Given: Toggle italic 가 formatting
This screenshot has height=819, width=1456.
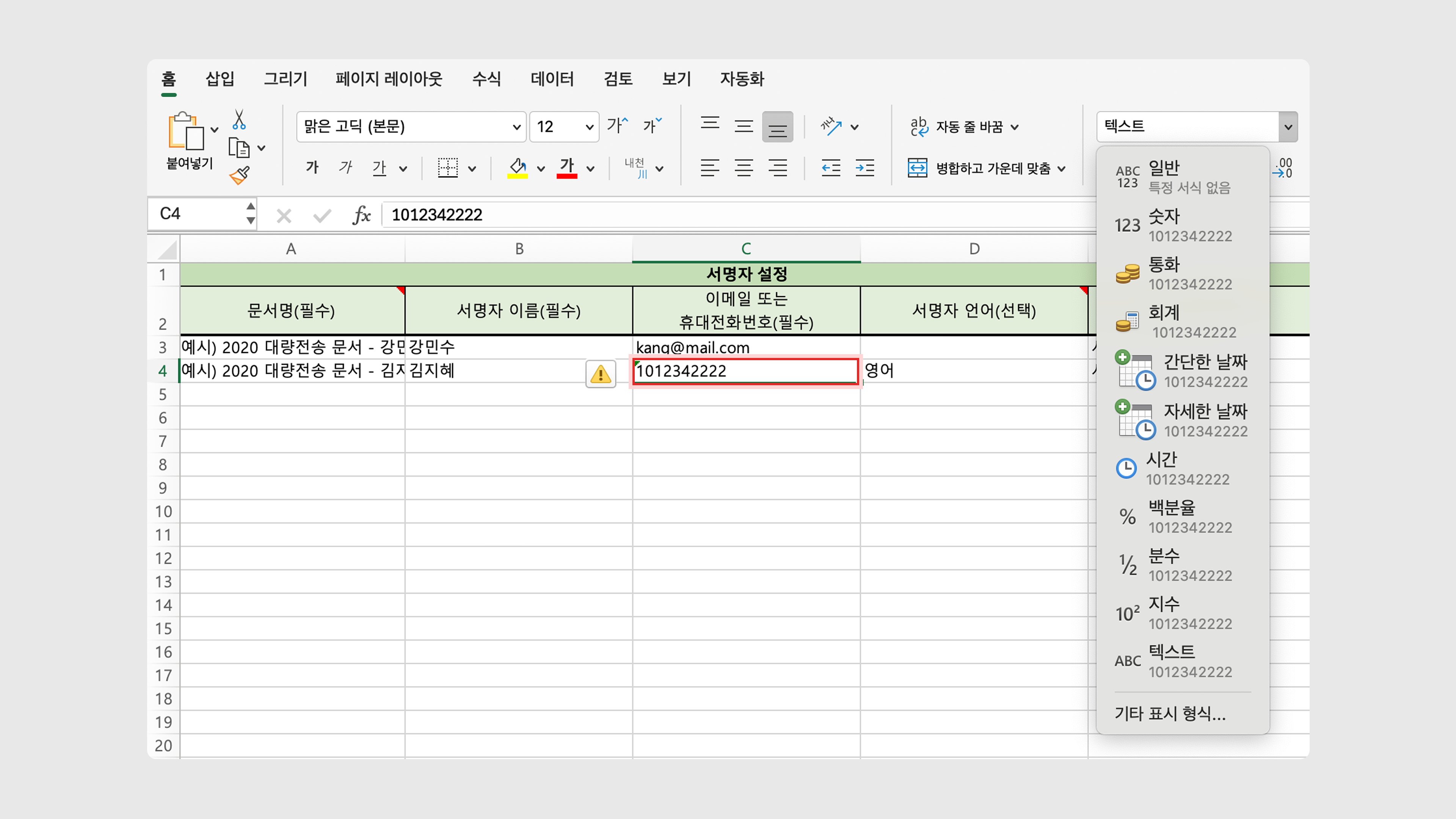Looking at the screenshot, I should point(345,167).
